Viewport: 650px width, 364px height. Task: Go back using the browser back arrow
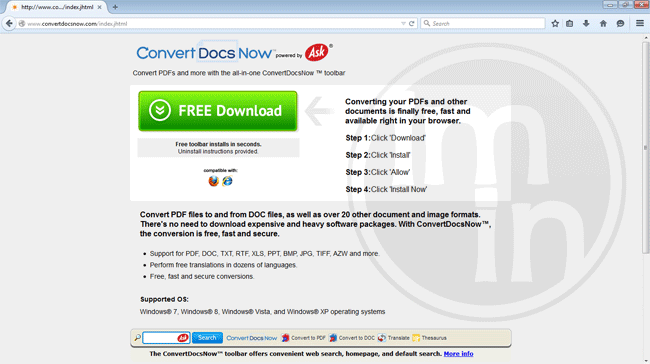(x=9, y=24)
